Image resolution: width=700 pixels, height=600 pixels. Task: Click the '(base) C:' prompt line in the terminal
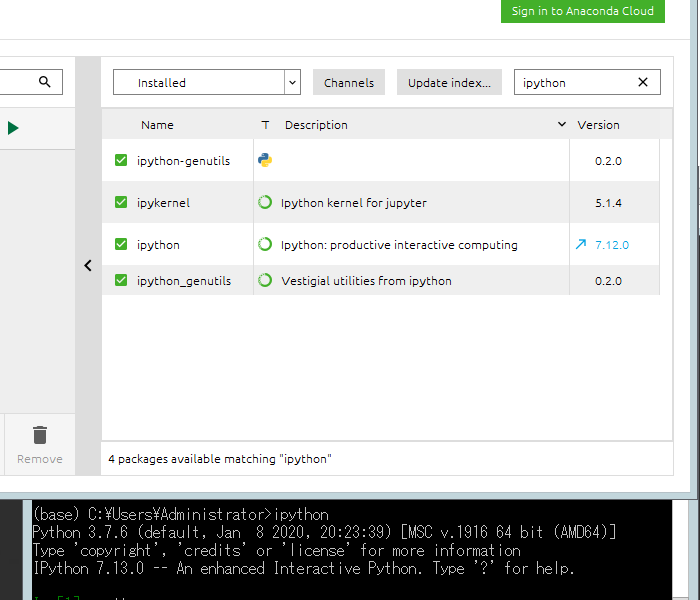coord(181,514)
